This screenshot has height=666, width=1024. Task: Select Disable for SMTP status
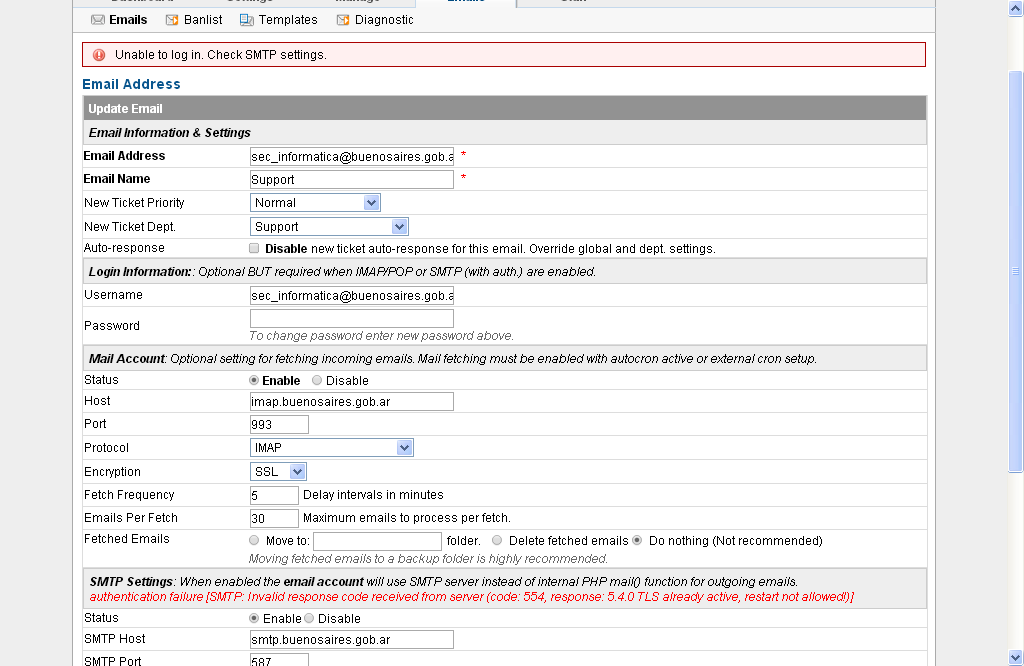click(309, 618)
